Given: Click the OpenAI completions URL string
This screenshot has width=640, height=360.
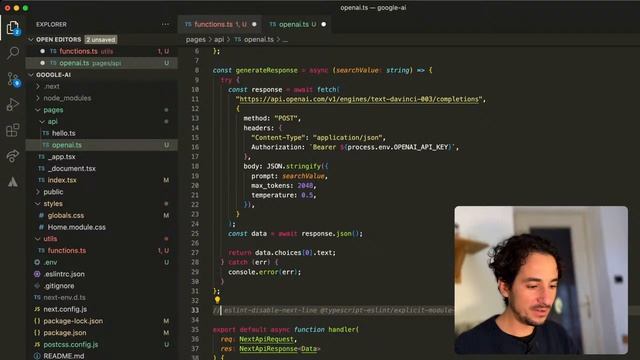Looking at the screenshot, I should [x=359, y=99].
